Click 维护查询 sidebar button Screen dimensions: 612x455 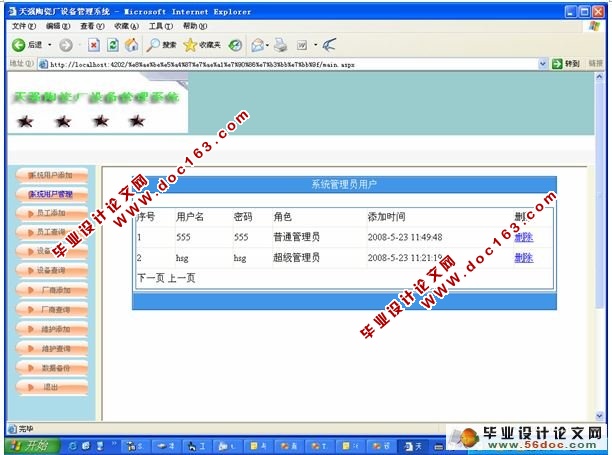(x=52, y=349)
